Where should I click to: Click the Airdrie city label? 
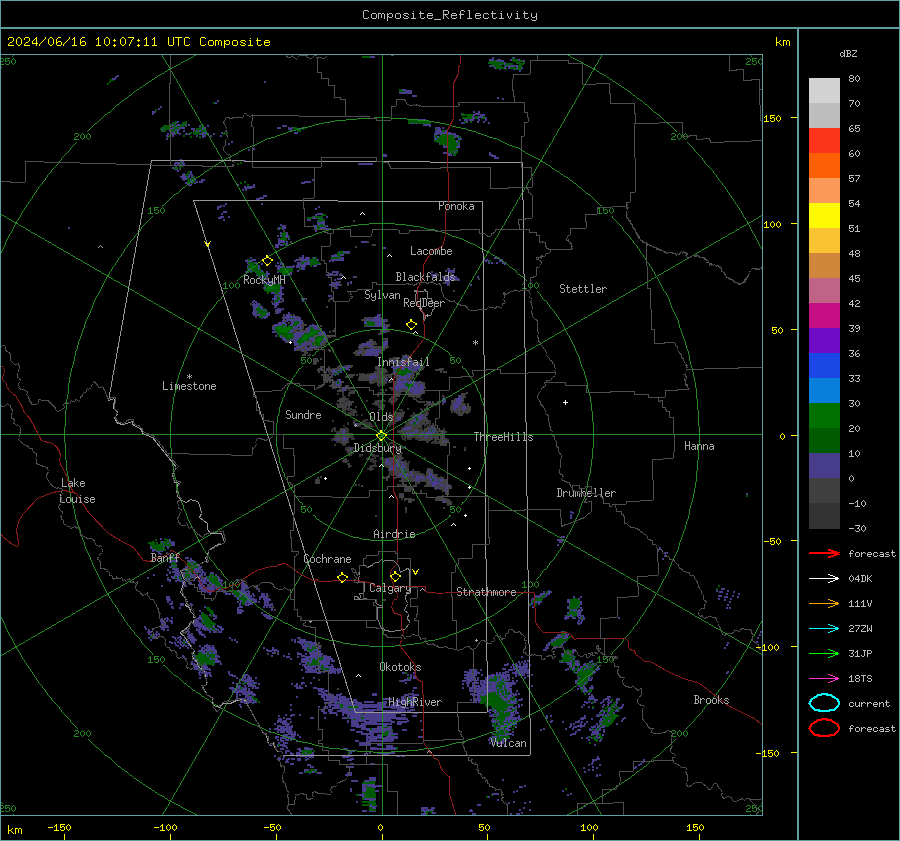tap(394, 534)
